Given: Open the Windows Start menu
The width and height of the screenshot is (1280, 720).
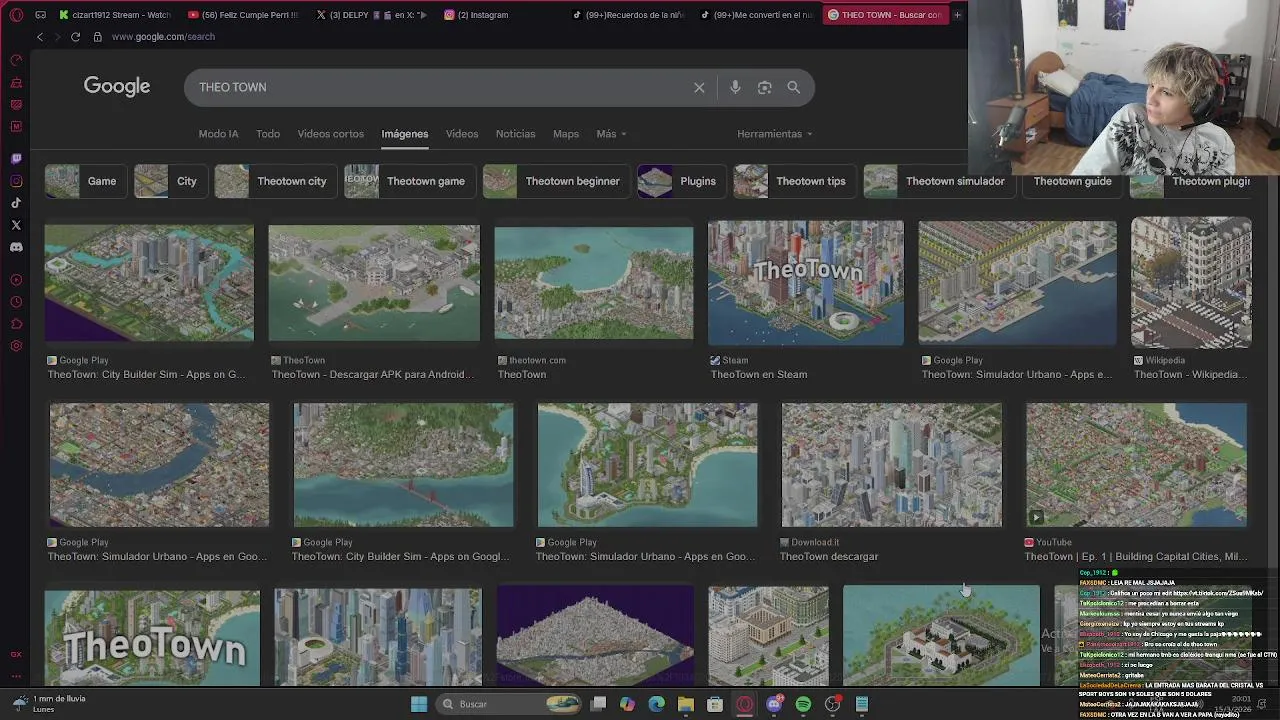Looking at the screenshot, I should (419, 704).
